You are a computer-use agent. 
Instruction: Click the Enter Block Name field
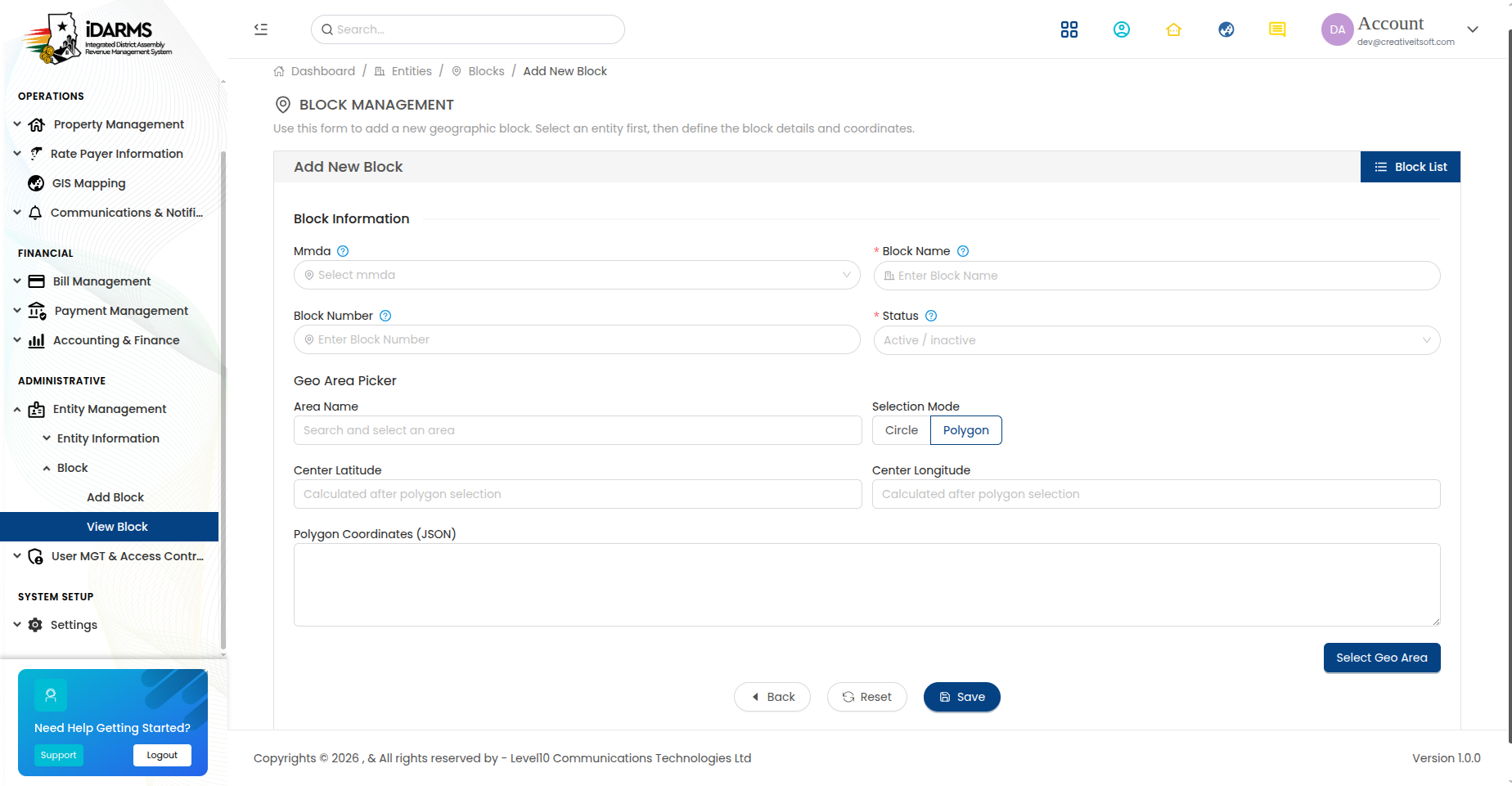[x=1157, y=276]
